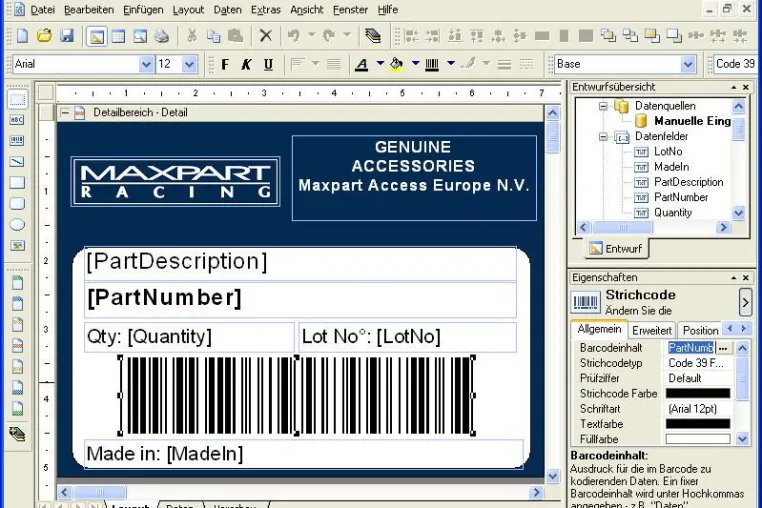Viewport: 762px width, 508px height.
Task: Click the add layer icon at toolbox bottom
Action: click(17, 434)
